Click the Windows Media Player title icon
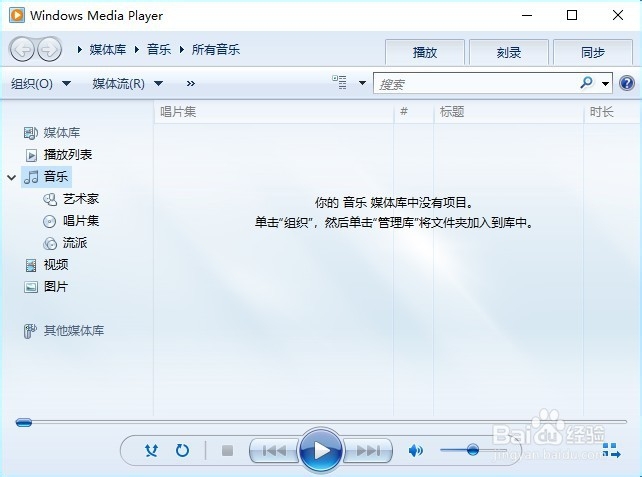The height and width of the screenshot is (477, 642). [x=17, y=16]
